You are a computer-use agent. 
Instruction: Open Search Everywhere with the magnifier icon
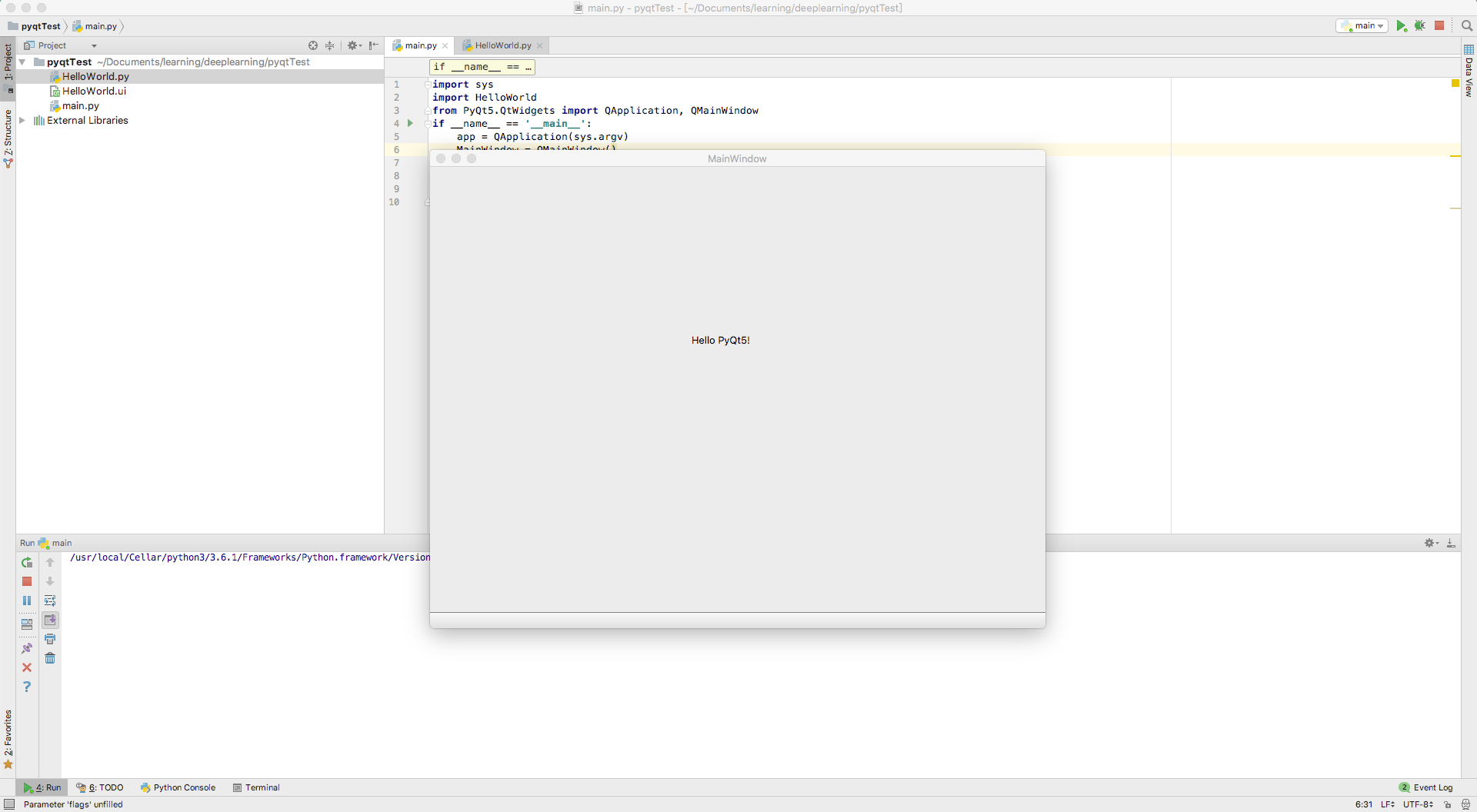1466,25
